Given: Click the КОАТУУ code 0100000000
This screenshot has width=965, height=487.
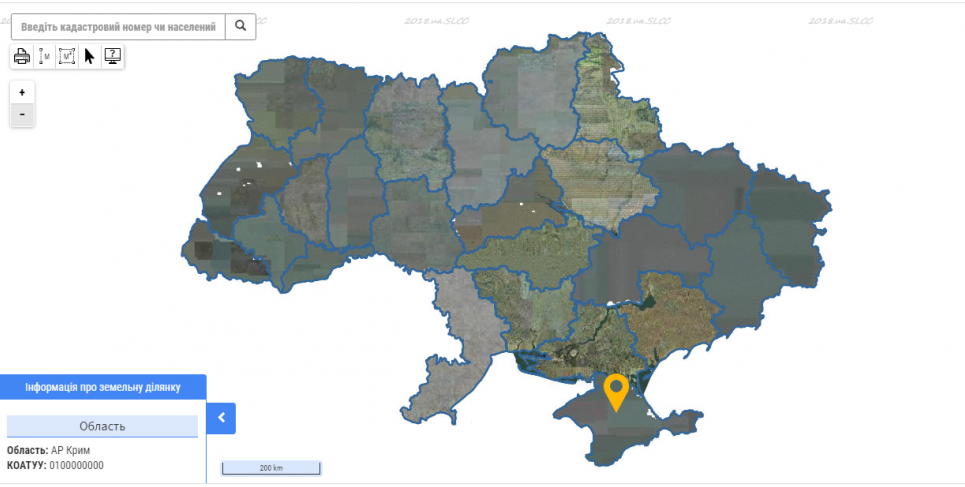Looking at the screenshot, I should (76, 465).
